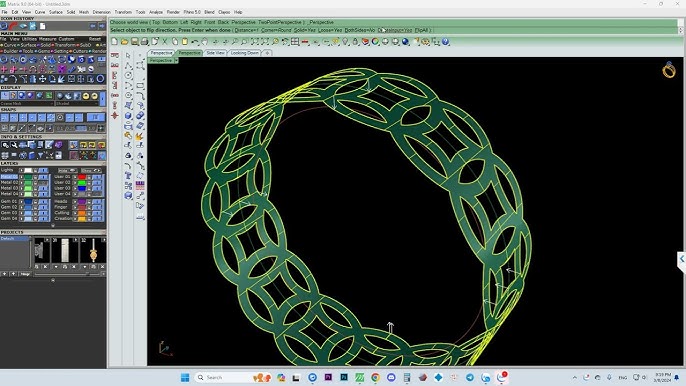Switch to the Looking Down viewport tab
The image size is (686, 386).
245,53
